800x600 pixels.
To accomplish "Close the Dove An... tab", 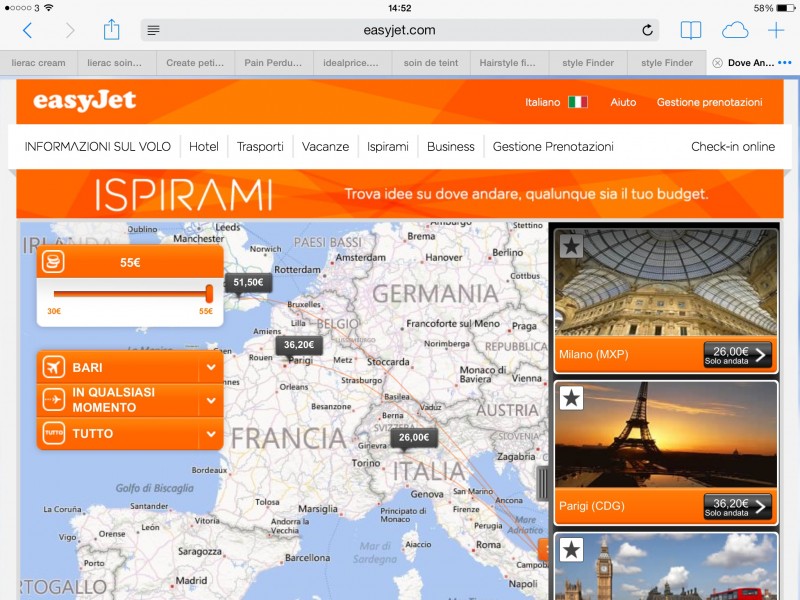I will click(717, 63).
